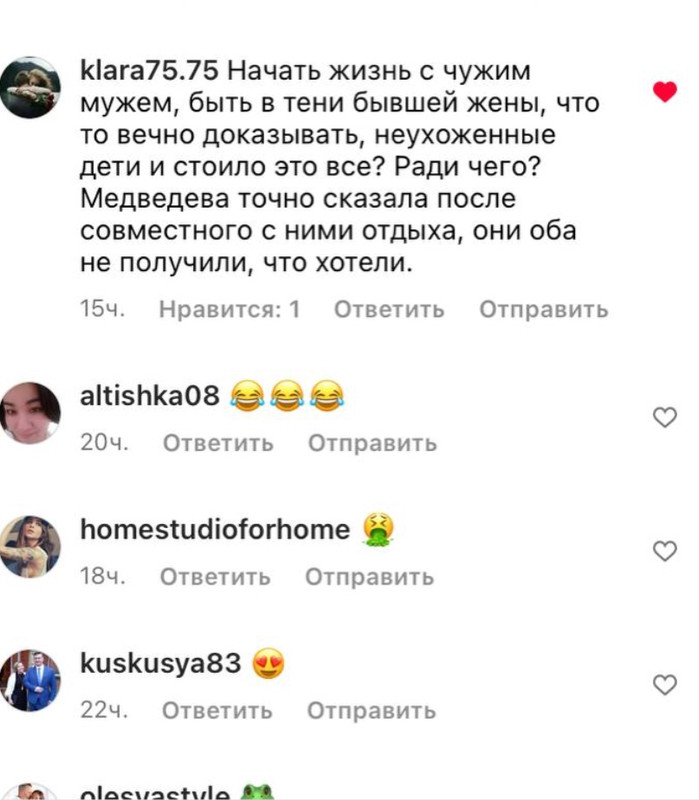Open homestudioforhome's avatar
Screen dimensions: 699x800
click(x=30, y=546)
